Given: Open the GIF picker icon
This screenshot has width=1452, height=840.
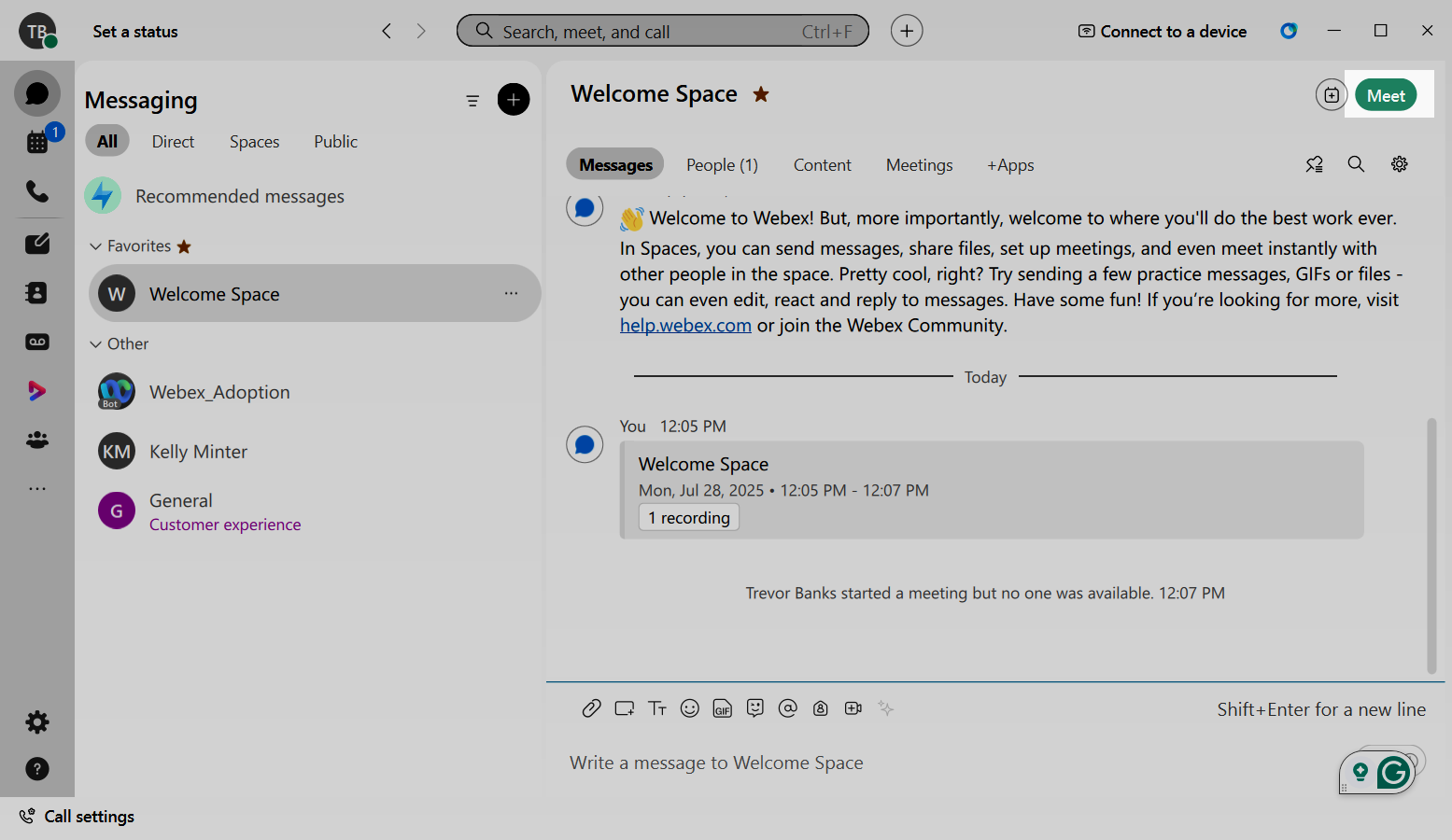Looking at the screenshot, I should pyautogui.click(x=723, y=709).
